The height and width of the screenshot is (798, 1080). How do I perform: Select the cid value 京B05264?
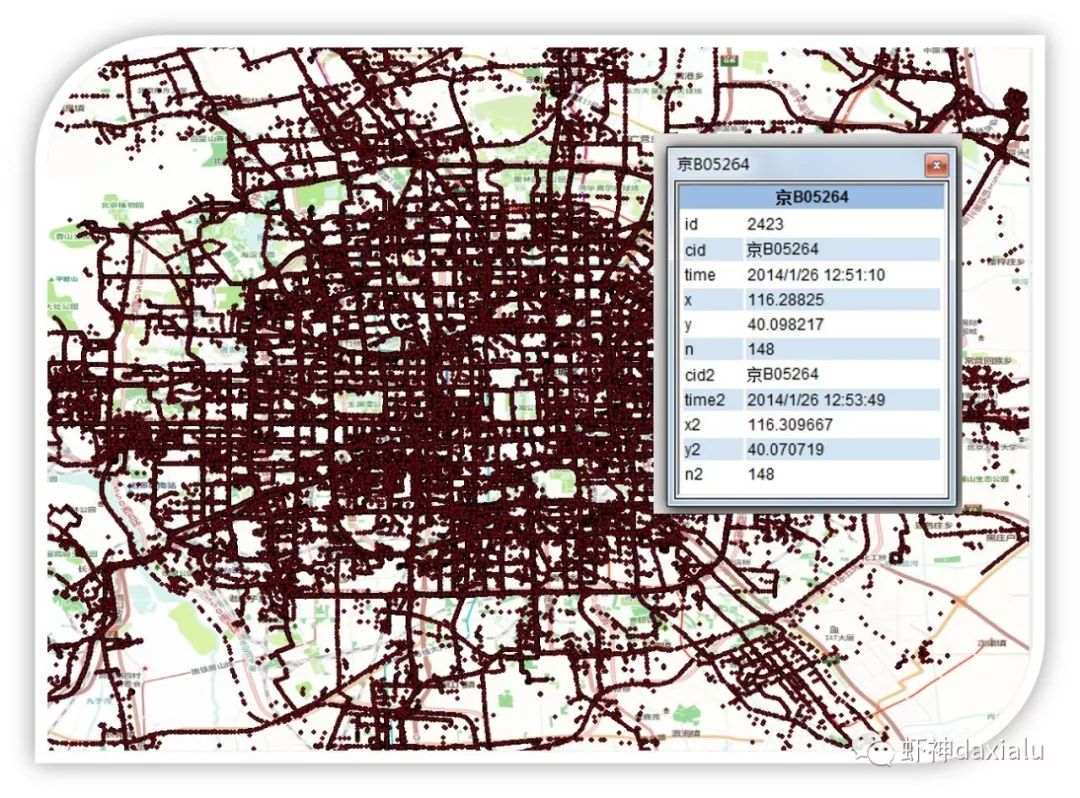[782, 249]
